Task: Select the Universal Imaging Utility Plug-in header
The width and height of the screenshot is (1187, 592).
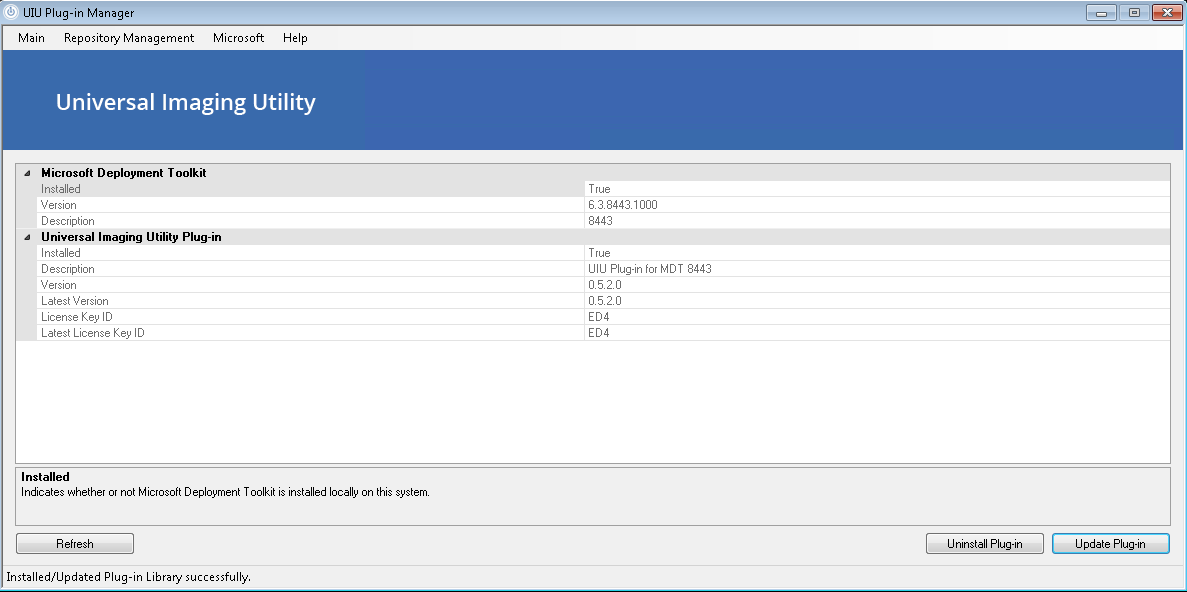Action: (593, 237)
